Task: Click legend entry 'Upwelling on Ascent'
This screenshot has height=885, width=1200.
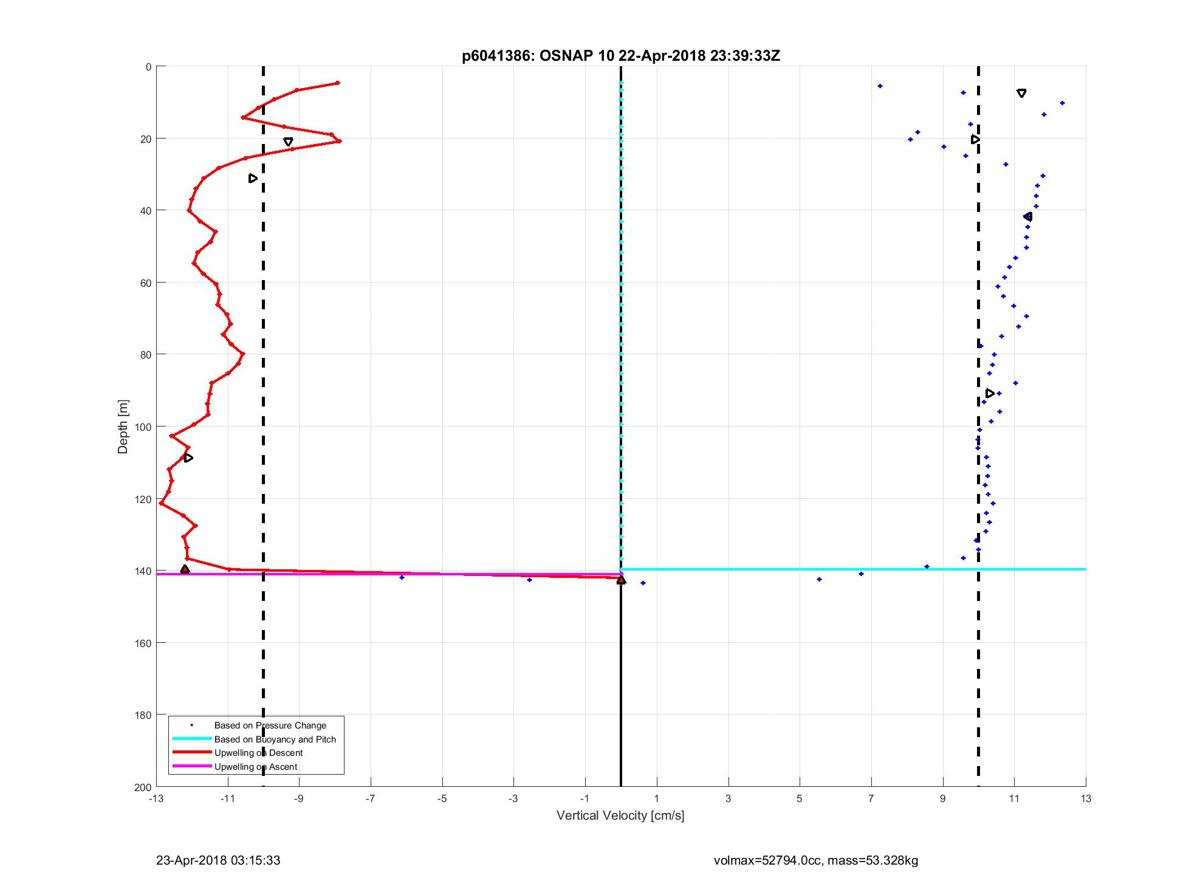Action: 255,766
